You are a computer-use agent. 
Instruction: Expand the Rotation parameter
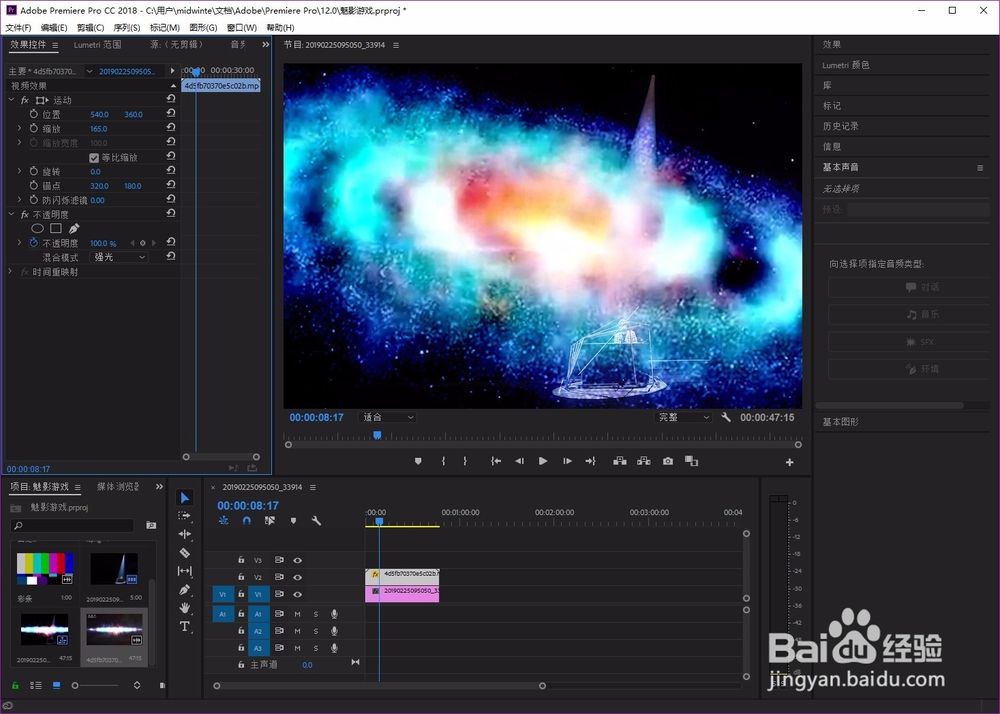[19, 171]
